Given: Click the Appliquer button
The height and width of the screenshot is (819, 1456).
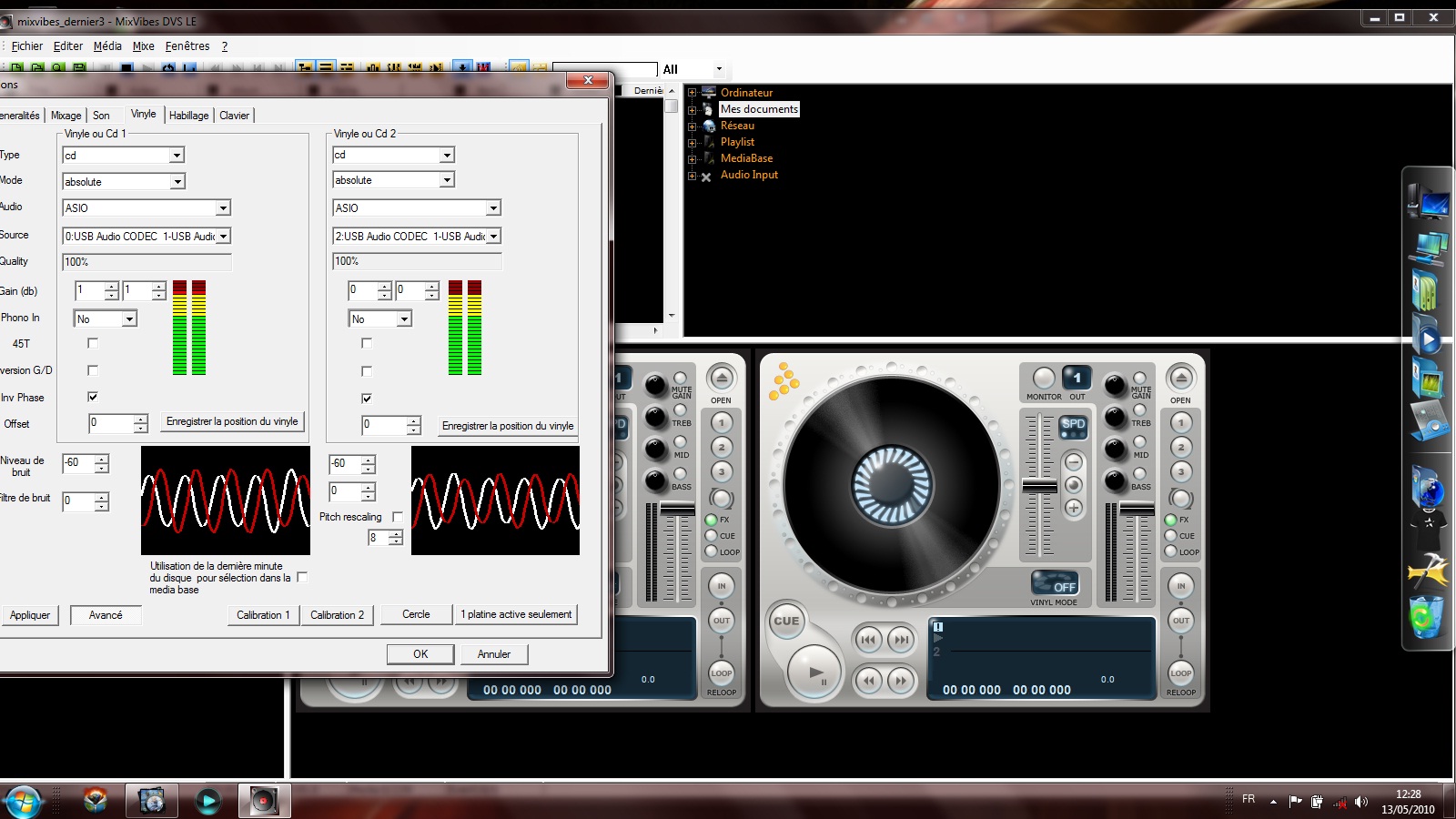Looking at the screenshot, I should (30, 615).
